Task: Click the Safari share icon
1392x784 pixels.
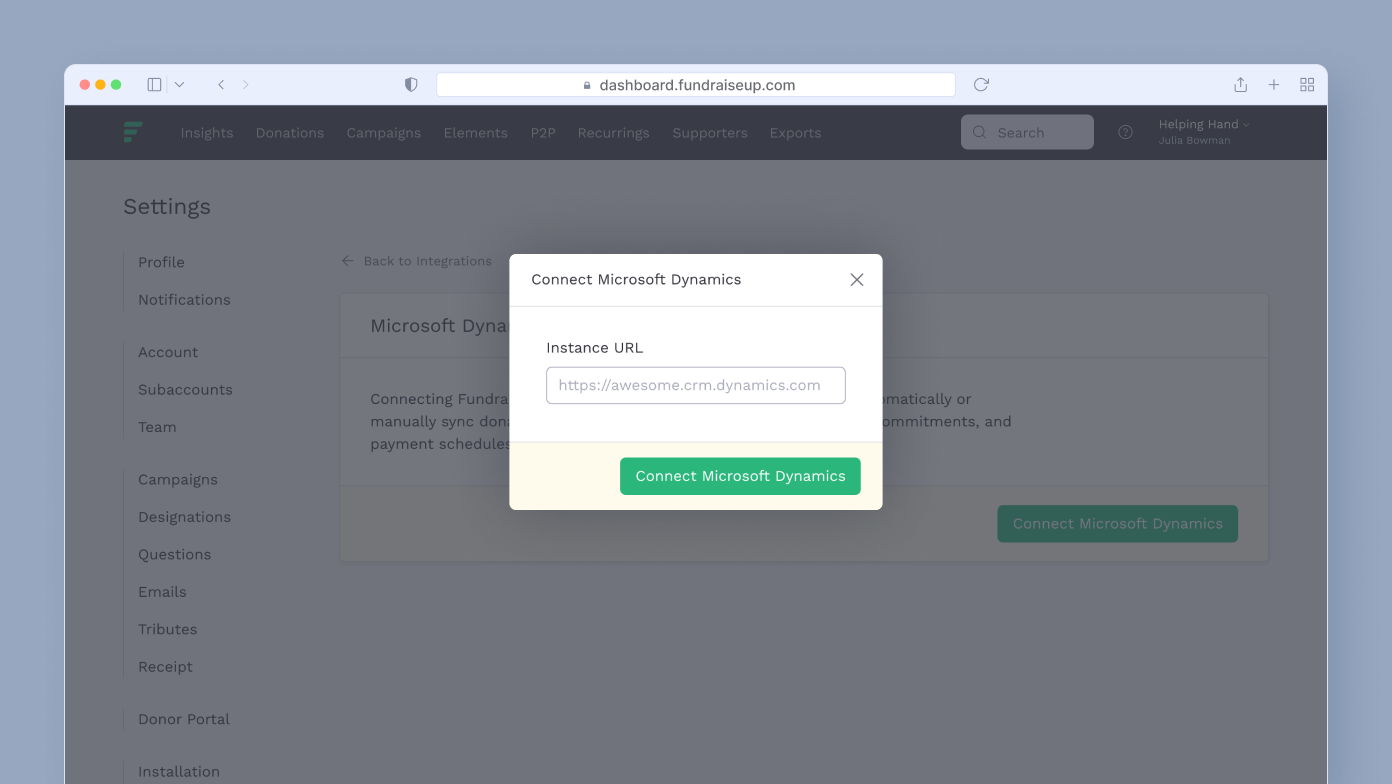Action: [1240, 85]
